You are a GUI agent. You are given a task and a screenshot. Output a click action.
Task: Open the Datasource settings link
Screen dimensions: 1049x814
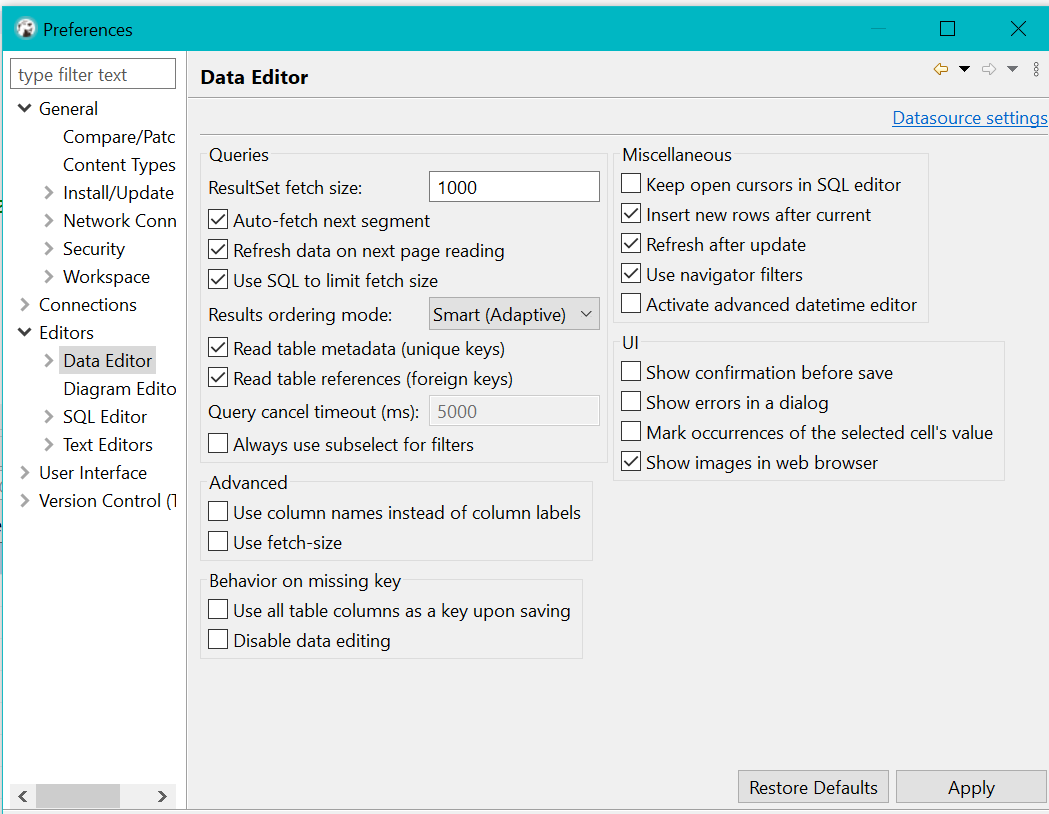(968, 117)
